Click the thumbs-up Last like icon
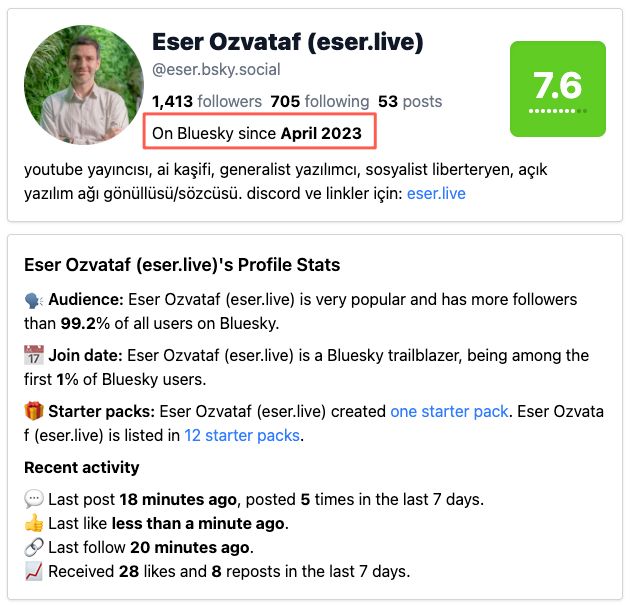The height and width of the screenshot is (605, 634). [x=34, y=522]
